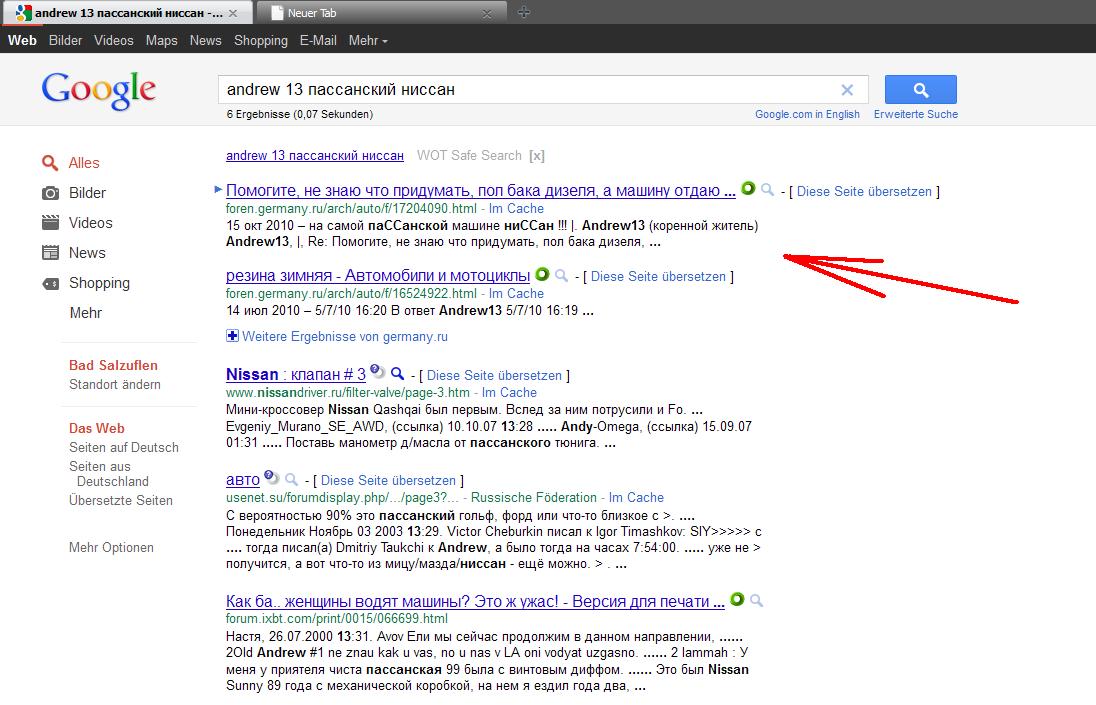Image resolution: width=1096 pixels, height=705 pixels.
Task: Click the WOT green rating icon for 'Помогите' result
Action: click(x=748, y=189)
